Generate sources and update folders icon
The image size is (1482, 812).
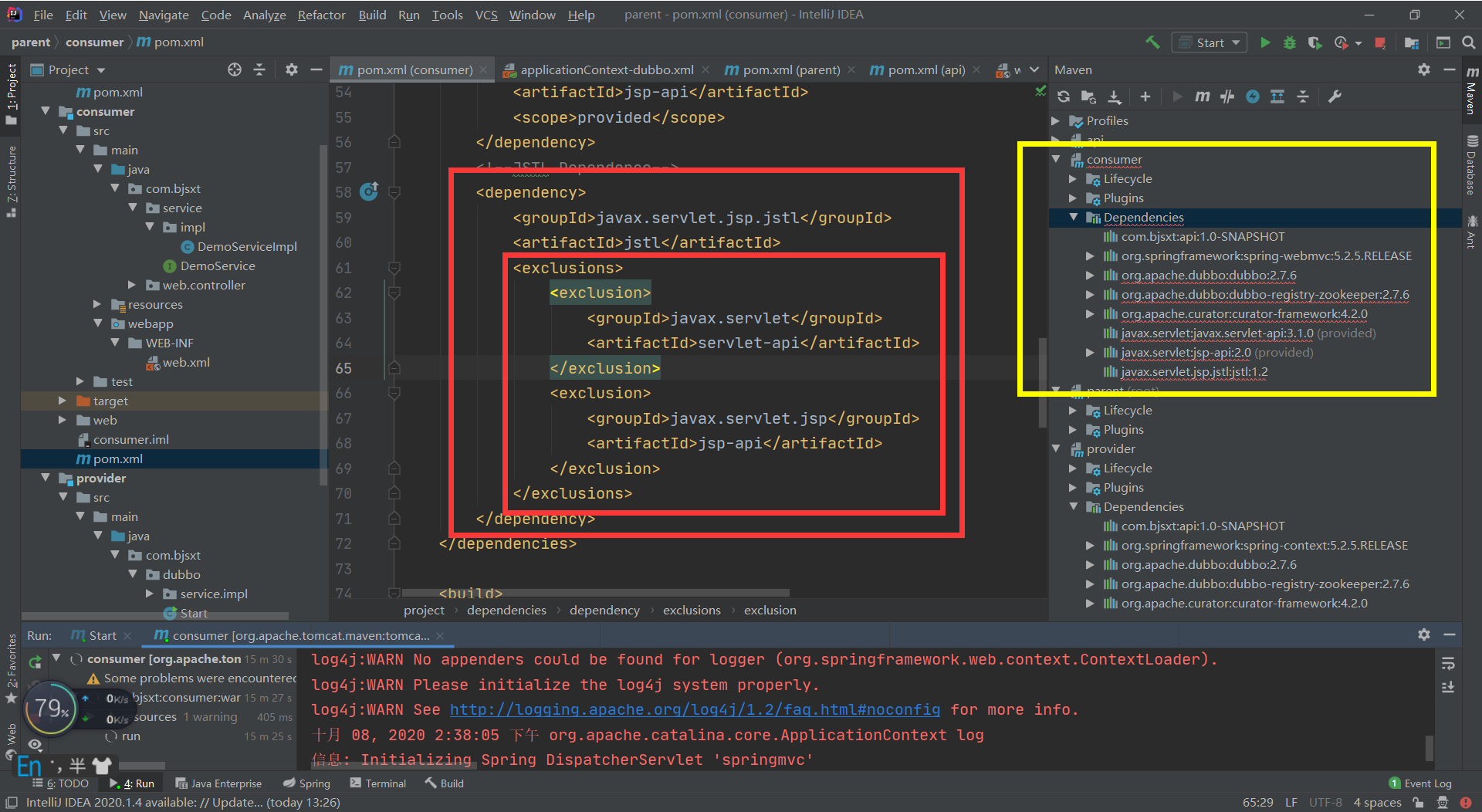(1088, 96)
